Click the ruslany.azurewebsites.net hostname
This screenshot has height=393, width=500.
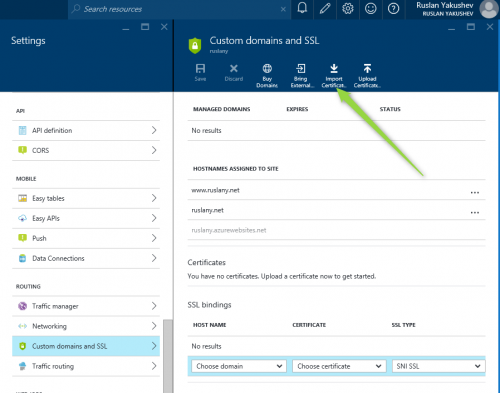[229, 230]
